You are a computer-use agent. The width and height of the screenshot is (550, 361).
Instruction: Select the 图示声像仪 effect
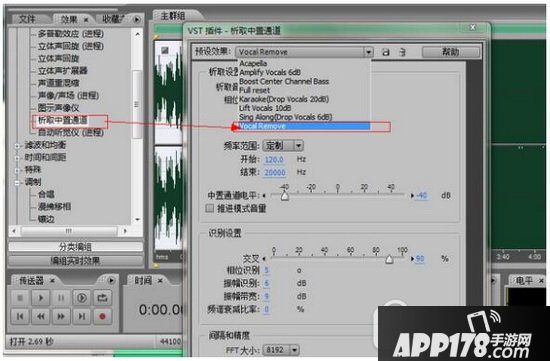58,108
